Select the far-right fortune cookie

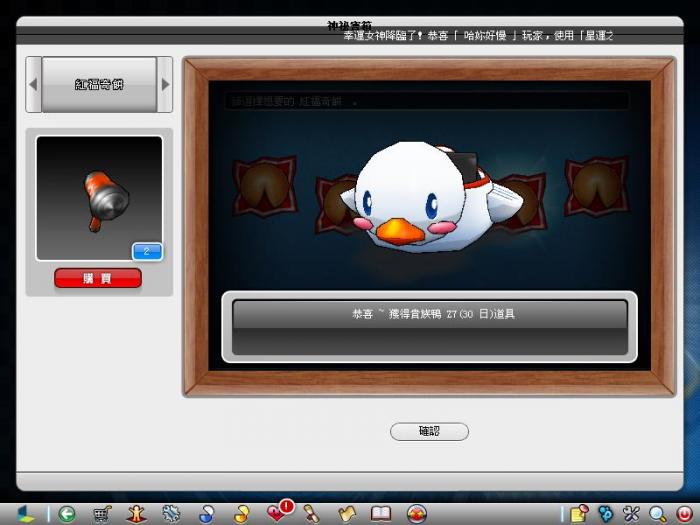pyautogui.click(x=596, y=186)
